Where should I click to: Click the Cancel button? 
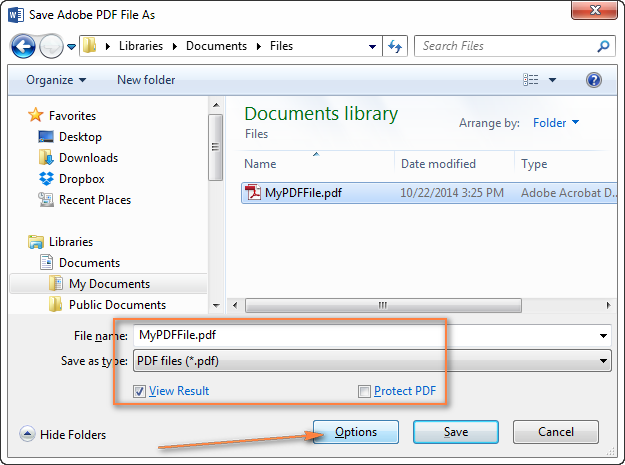(x=556, y=432)
